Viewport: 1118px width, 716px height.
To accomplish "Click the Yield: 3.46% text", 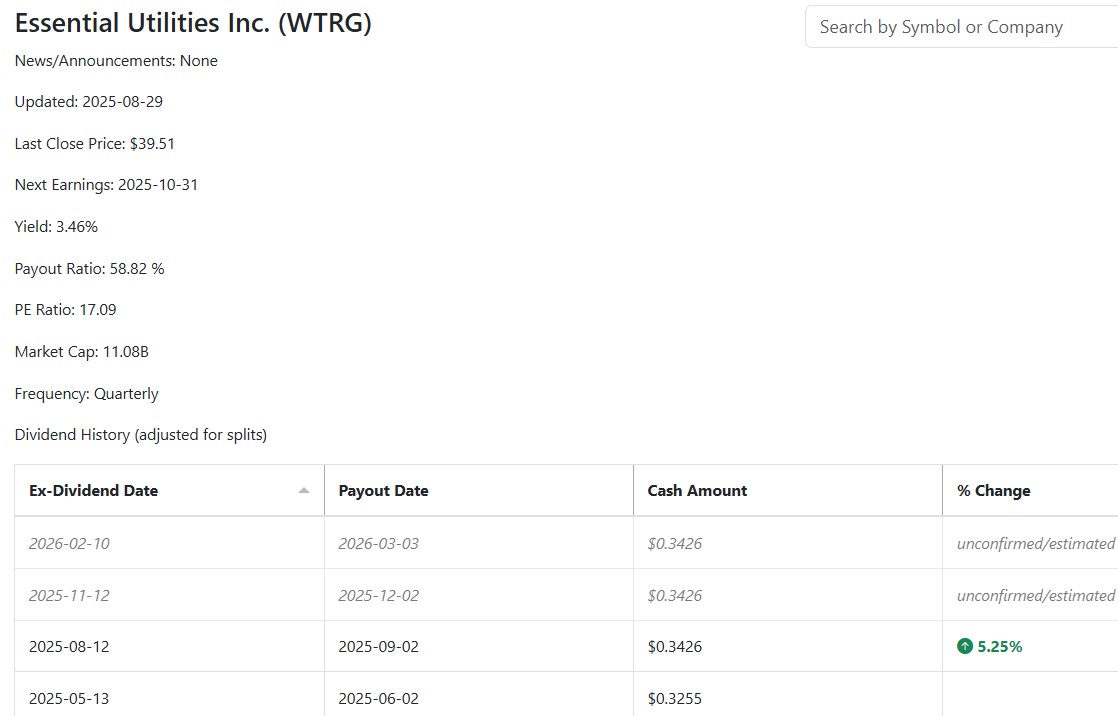I will [x=56, y=227].
